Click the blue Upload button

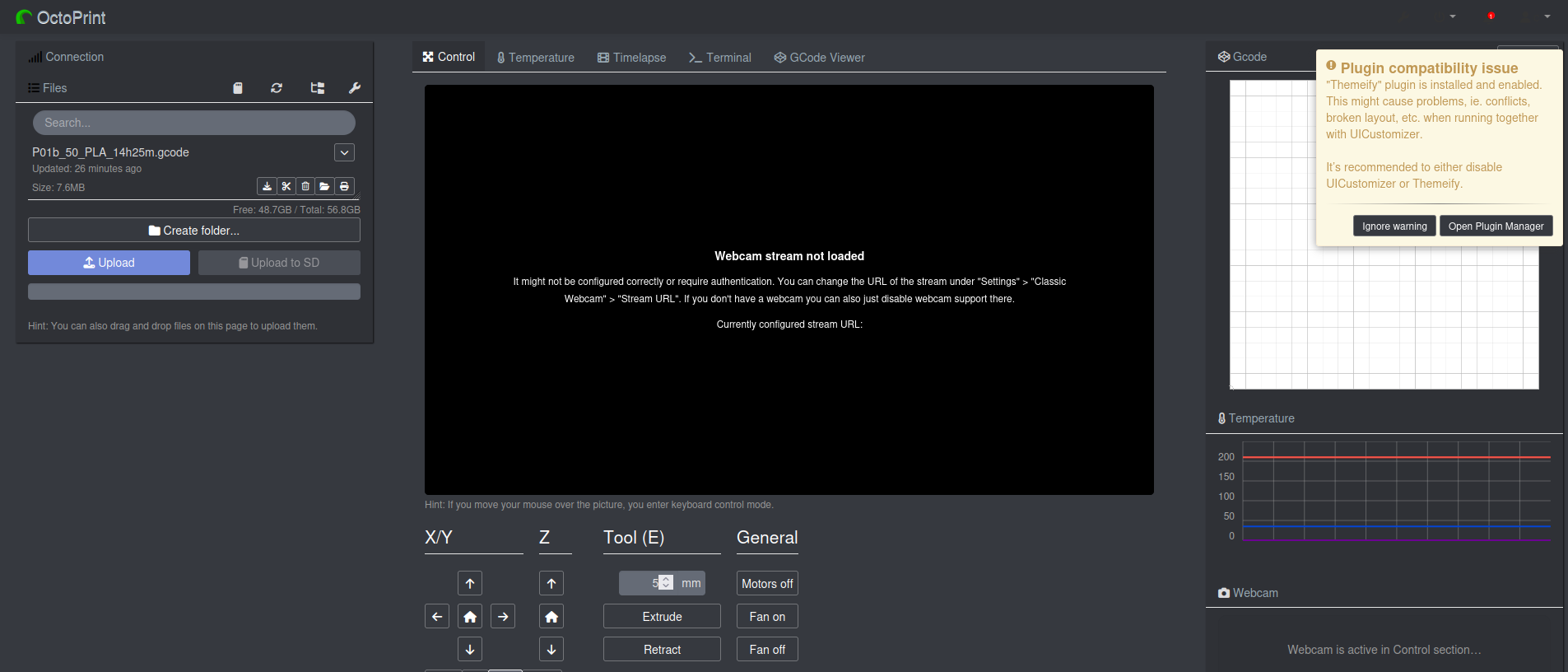click(x=109, y=263)
